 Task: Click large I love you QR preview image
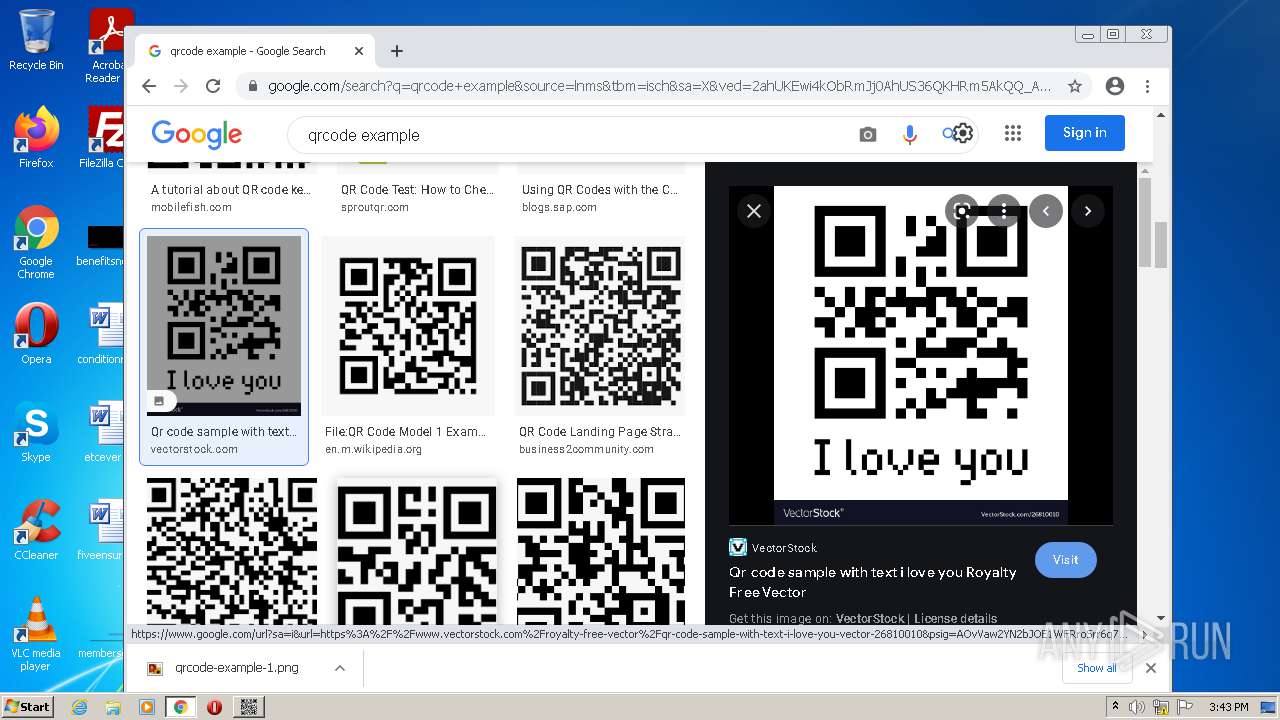pos(921,355)
